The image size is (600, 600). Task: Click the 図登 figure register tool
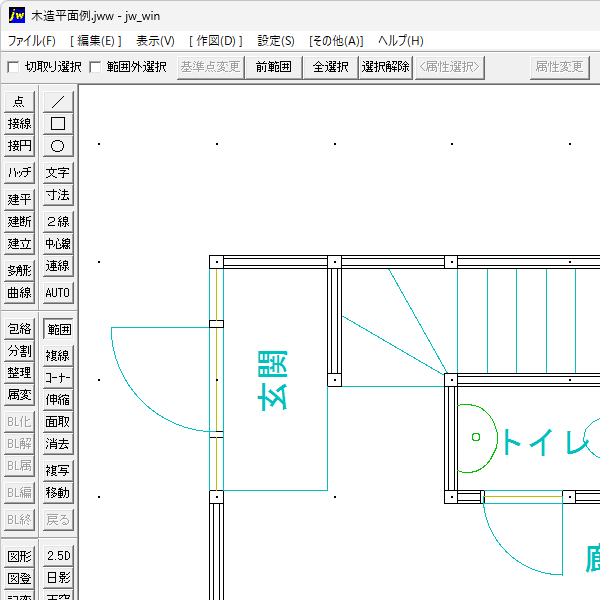tap(19, 578)
